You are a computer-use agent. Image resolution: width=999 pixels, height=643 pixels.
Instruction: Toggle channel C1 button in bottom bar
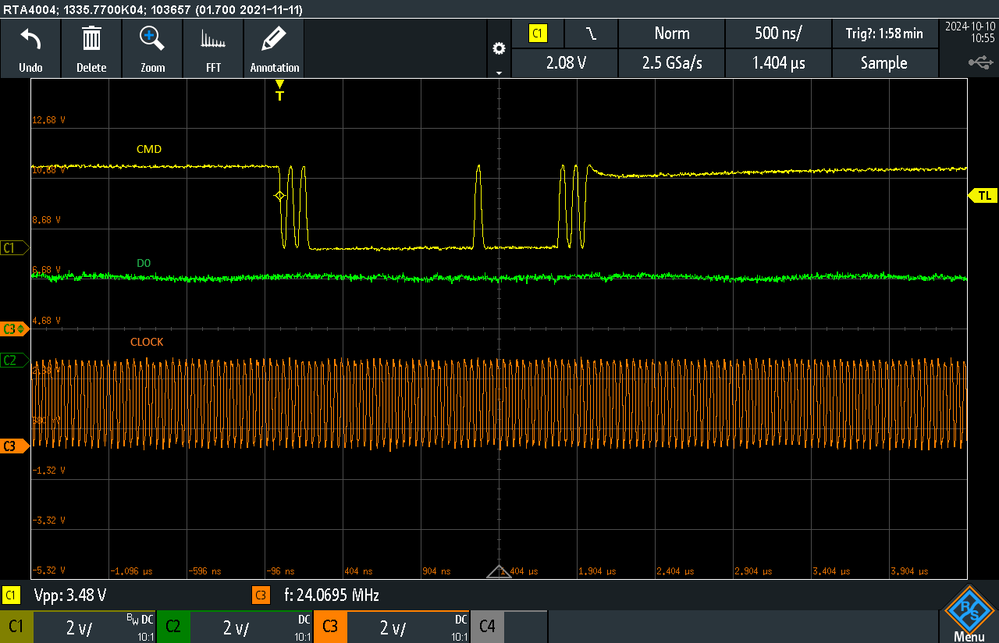click(x=16, y=627)
